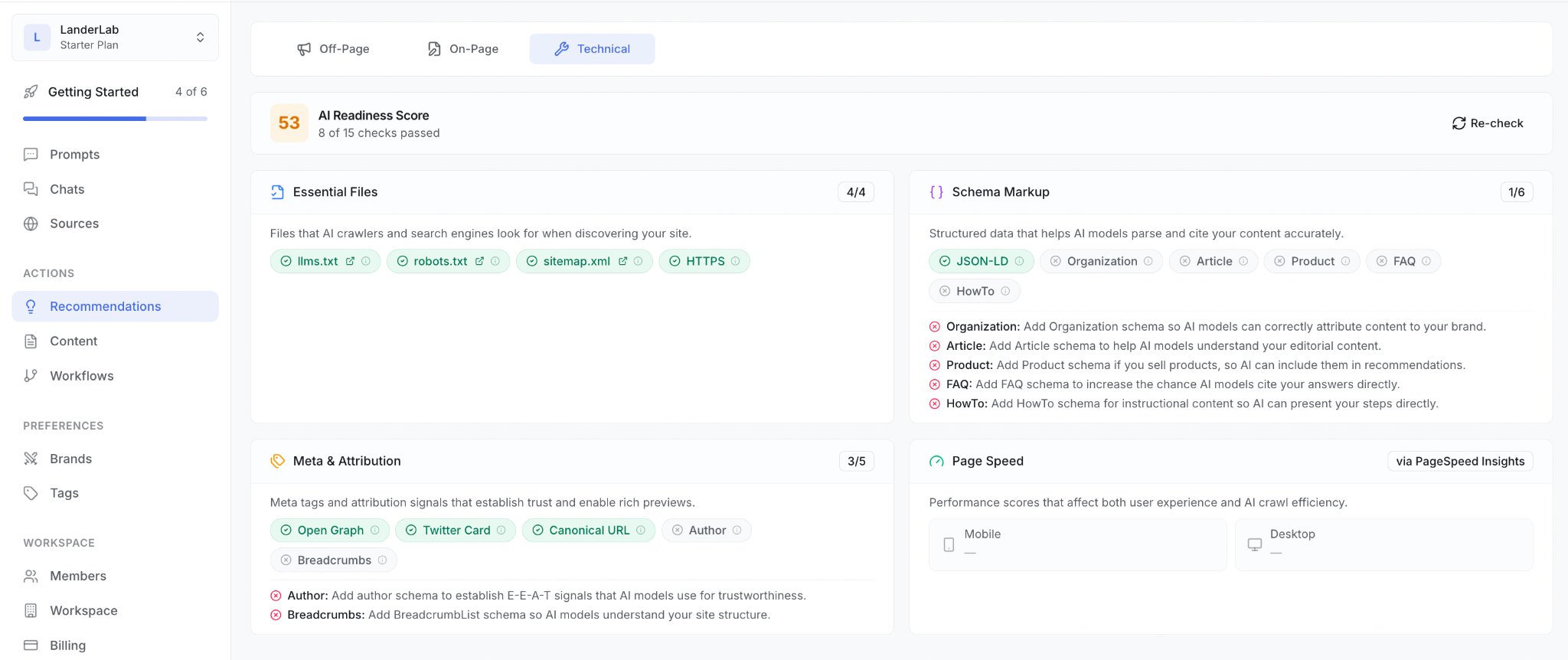Image resolution: width=1568 pixels, height=660 pixels.
Task: Open llms.txt external link icon
Action: point(350,261)
